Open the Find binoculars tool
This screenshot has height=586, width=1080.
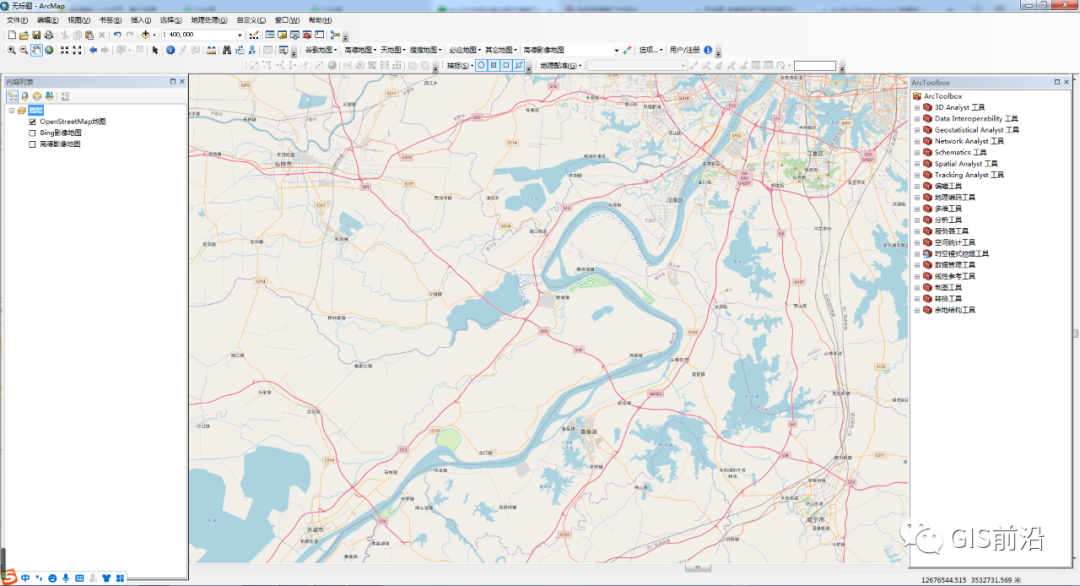tap(227, 50)
